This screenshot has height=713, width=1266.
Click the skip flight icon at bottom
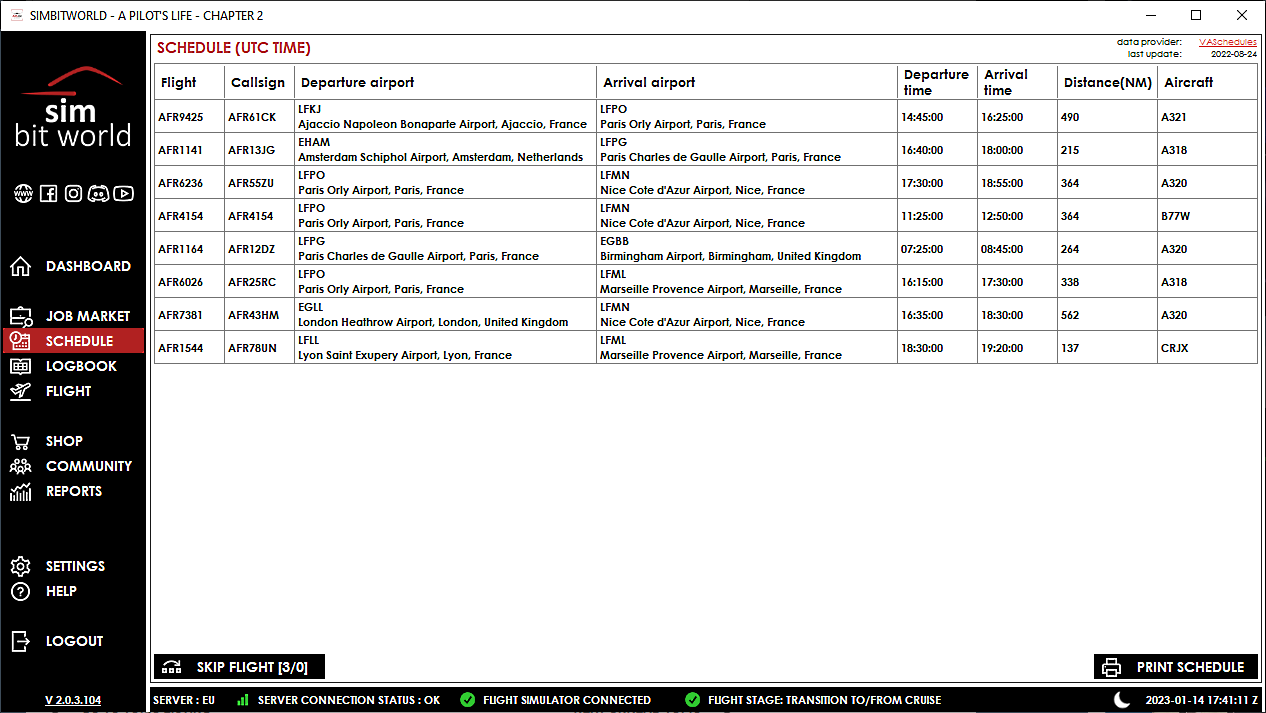pyautogui.click(x=172, y=667)
